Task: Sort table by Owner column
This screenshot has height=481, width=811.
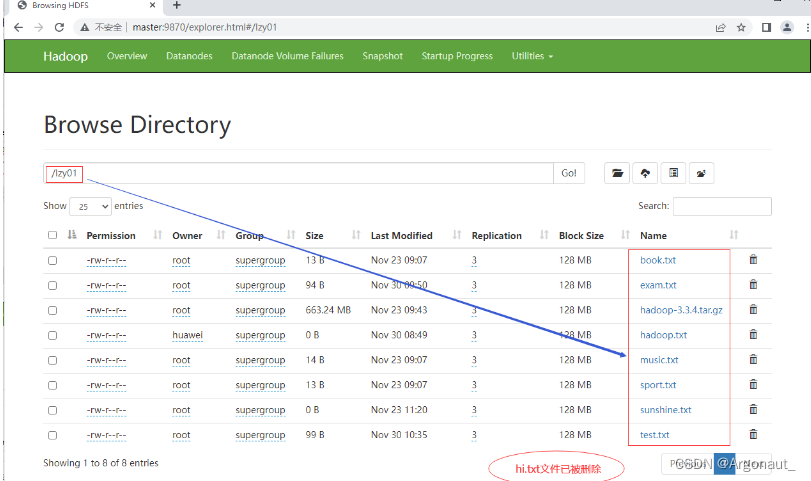Action: coord(187,235)
